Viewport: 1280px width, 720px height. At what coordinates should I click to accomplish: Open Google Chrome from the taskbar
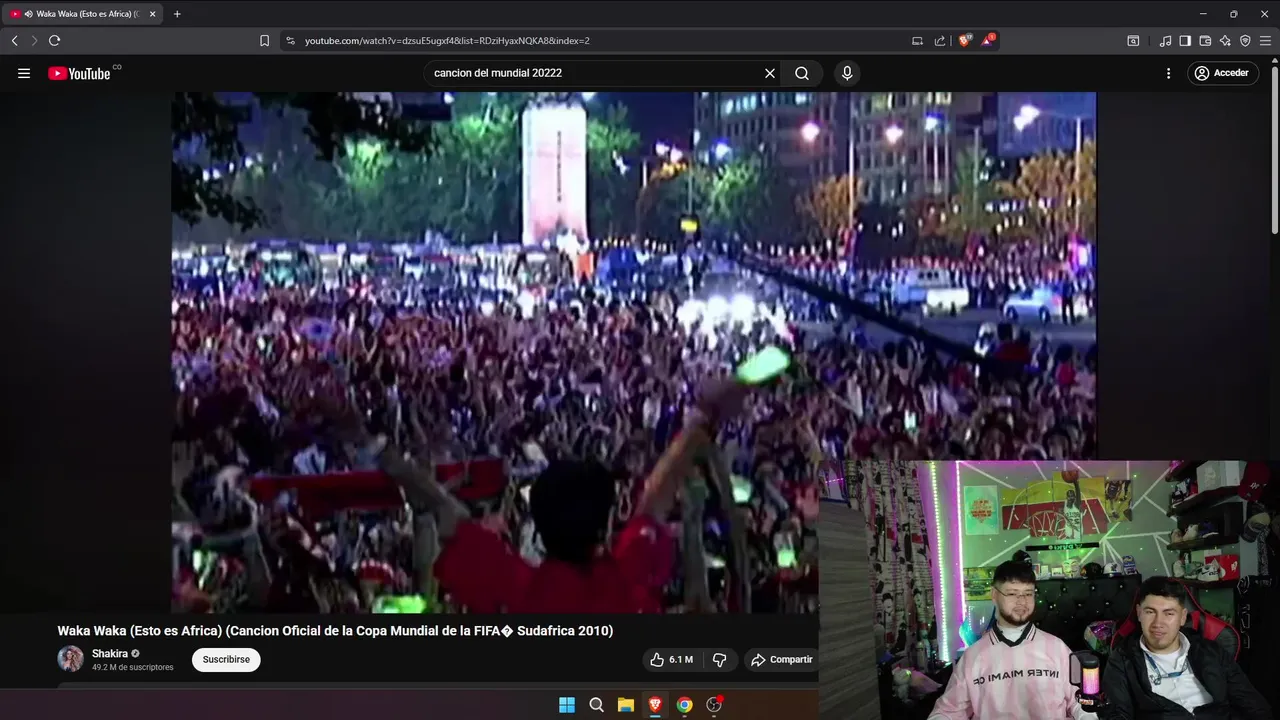pyautogui.click(x=684, y=705)
